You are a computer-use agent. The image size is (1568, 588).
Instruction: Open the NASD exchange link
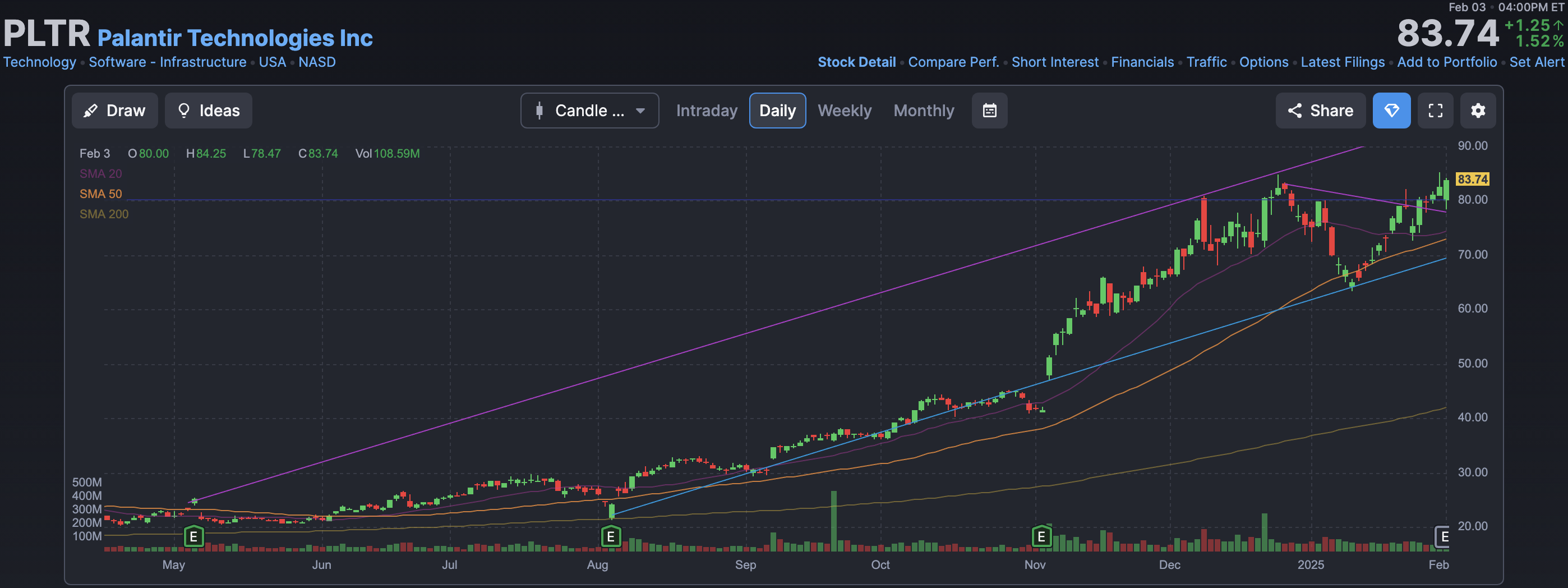coord(316,62)
